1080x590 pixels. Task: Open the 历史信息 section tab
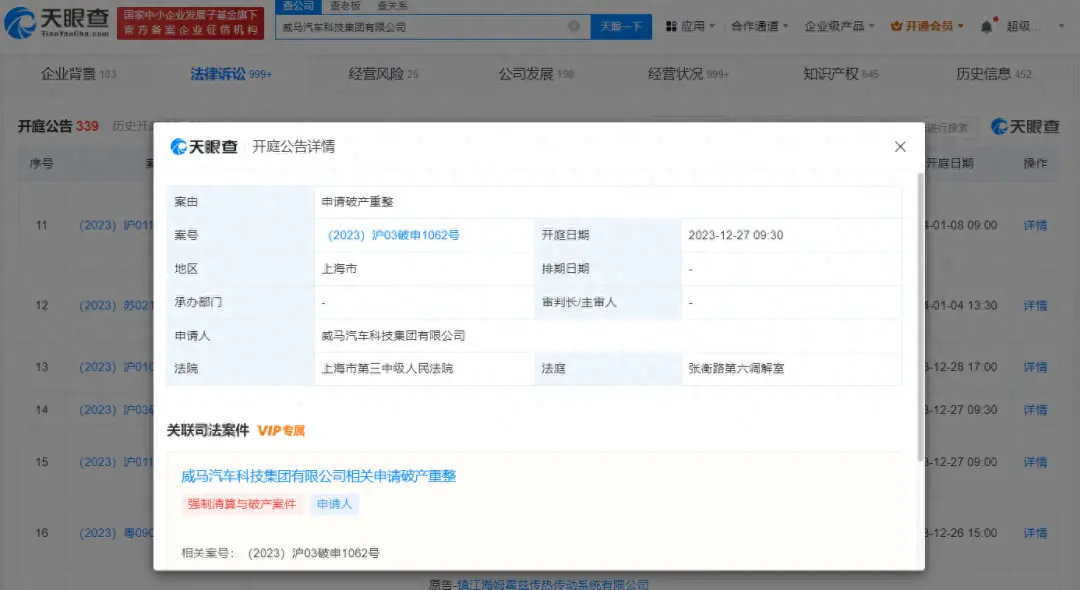(993, 74)
